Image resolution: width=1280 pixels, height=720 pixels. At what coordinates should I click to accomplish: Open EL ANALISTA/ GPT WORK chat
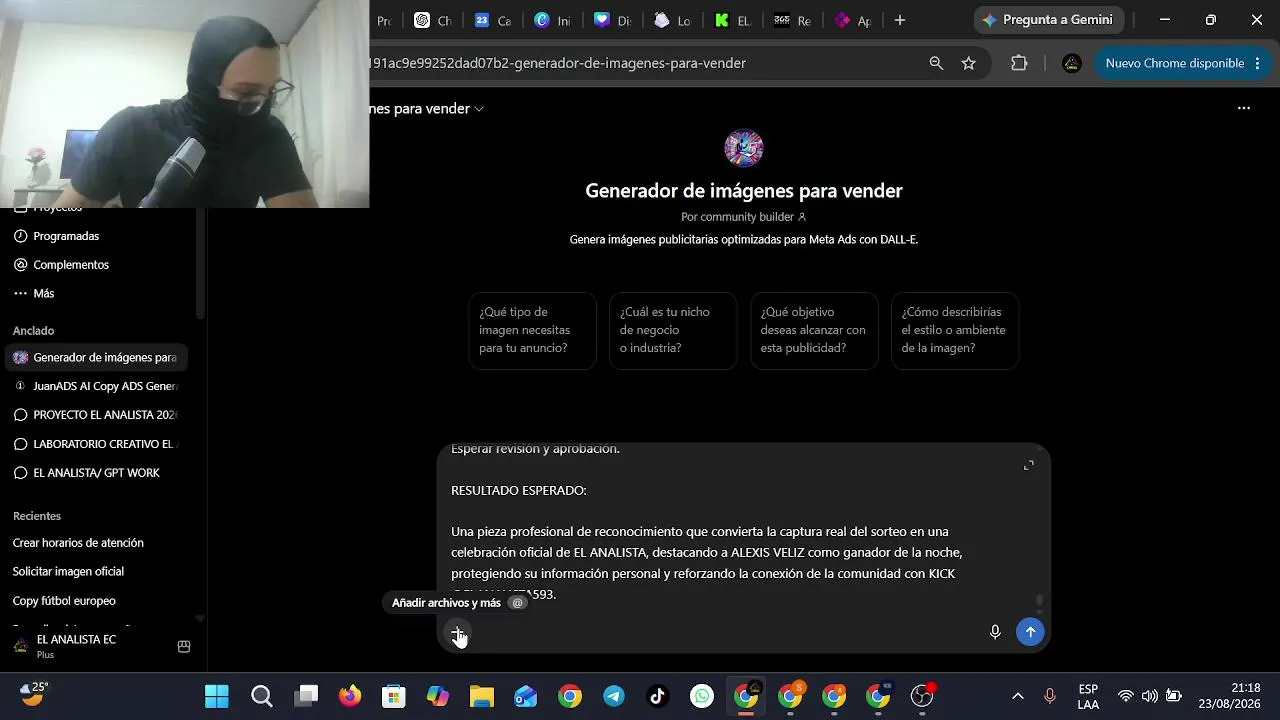[x=97, y=473]
